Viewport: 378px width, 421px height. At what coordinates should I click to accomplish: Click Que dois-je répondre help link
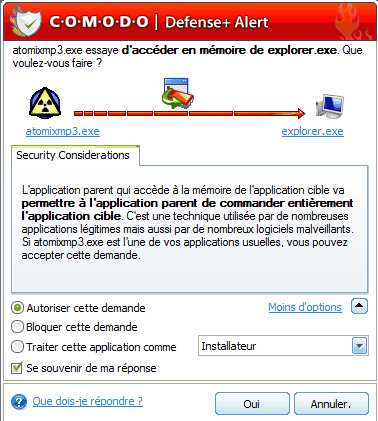88,401
